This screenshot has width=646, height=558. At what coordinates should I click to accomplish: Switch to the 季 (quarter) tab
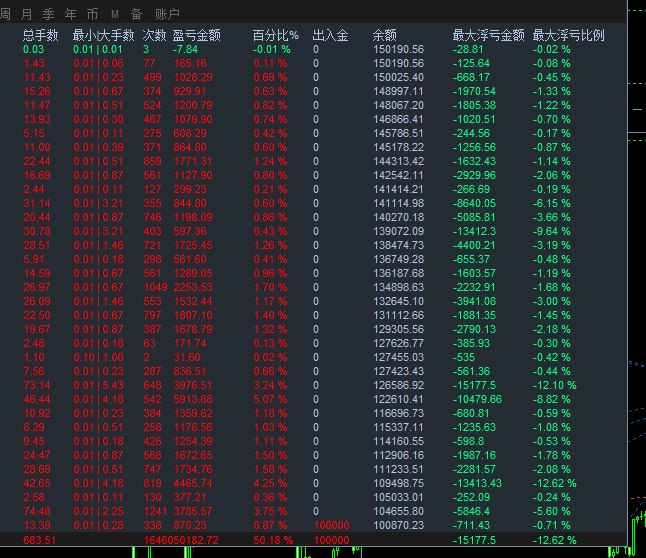[49, 14]
